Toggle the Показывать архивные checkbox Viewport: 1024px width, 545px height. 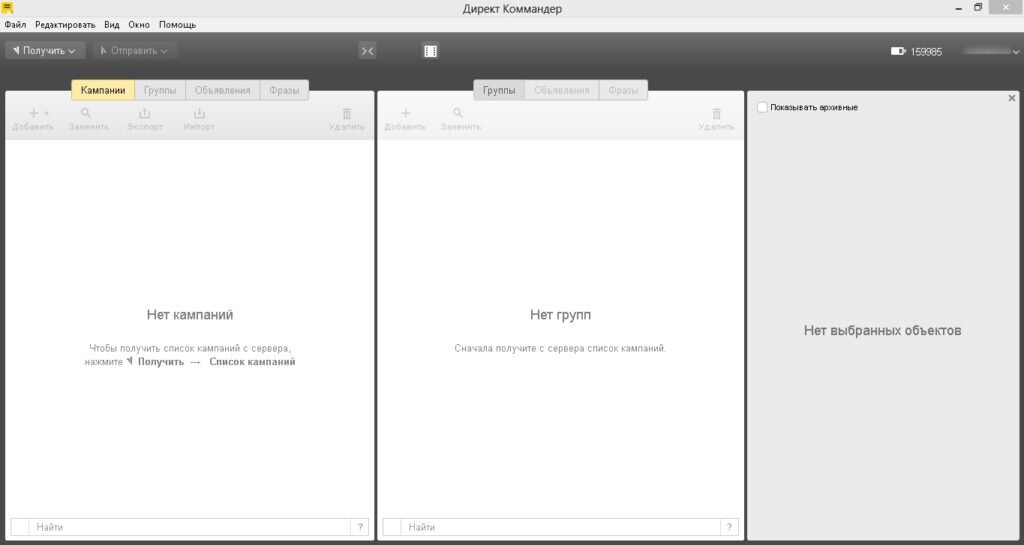coord(762,107)
